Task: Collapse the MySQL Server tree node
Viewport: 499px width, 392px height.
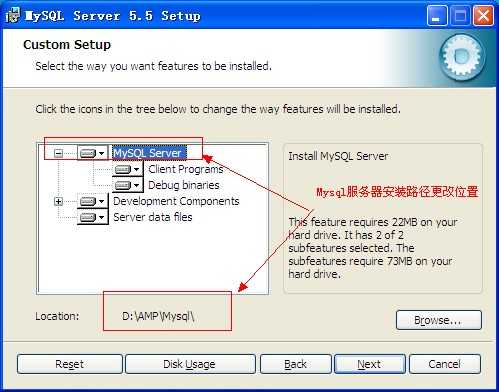Action: [58, 153]
